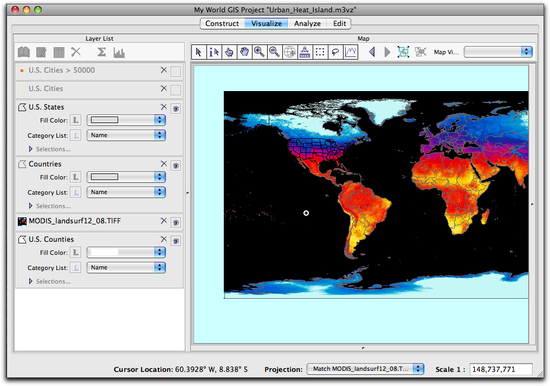
Task: Click the Countries polygon layer icon
Action: click(x=22, y=164)
